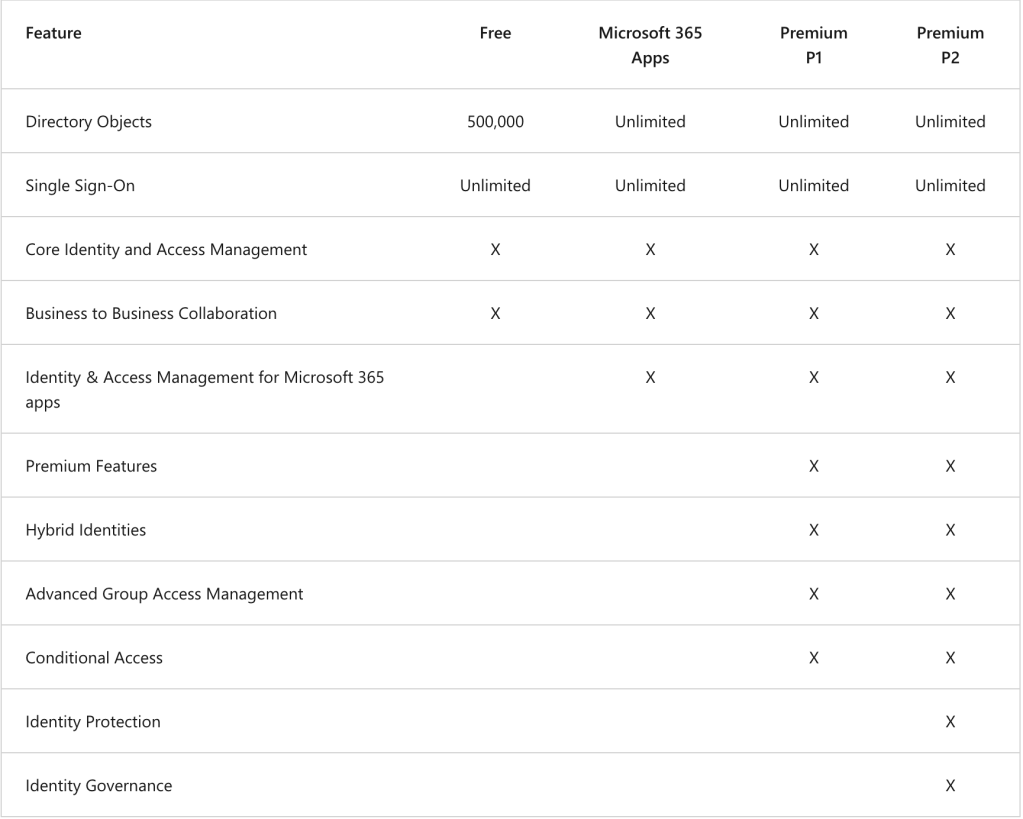
Task: Click the X for Identity Governance under Premium P2
Action: (950, 786)
